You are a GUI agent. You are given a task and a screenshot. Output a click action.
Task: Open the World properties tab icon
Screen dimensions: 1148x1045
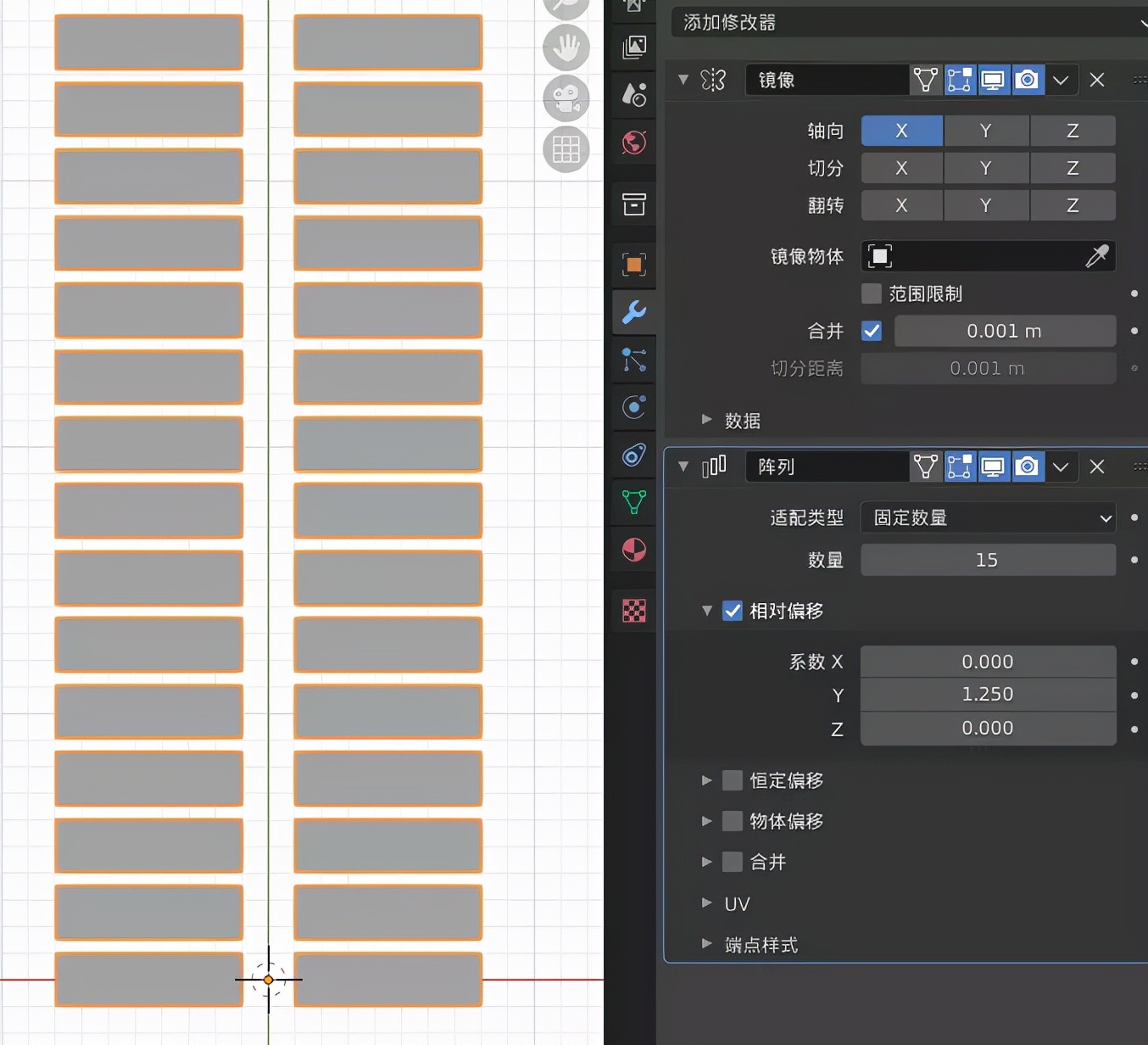pos(633,142)
